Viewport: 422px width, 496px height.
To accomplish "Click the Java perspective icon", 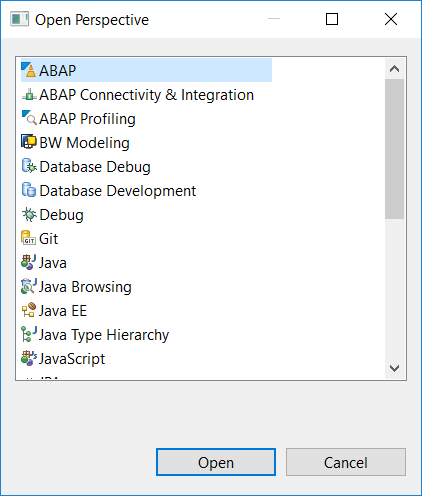I will (28, 262).
